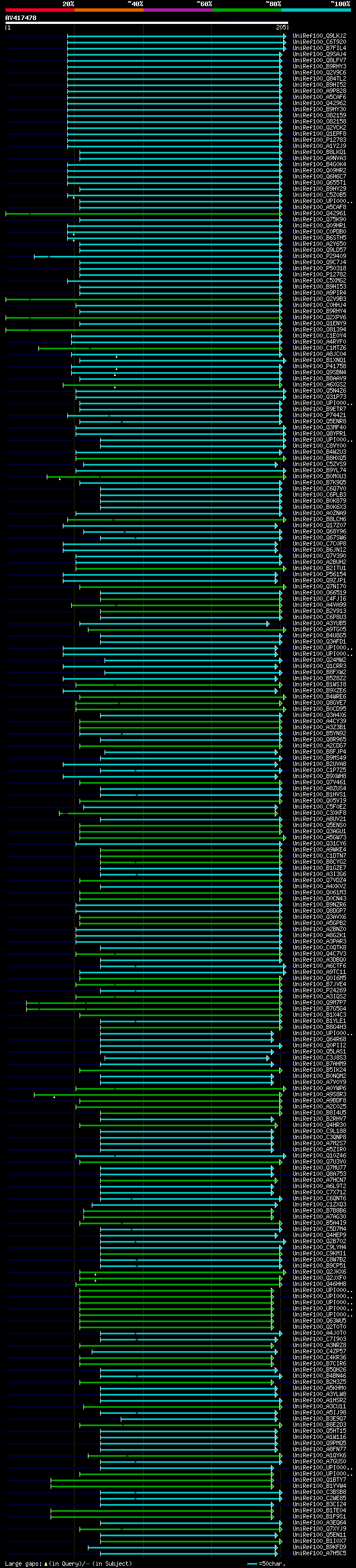The height and width of the screenshot is (1568, 356).
Task: Click the green ~80% identity legend segment
Action: point(247,10)
